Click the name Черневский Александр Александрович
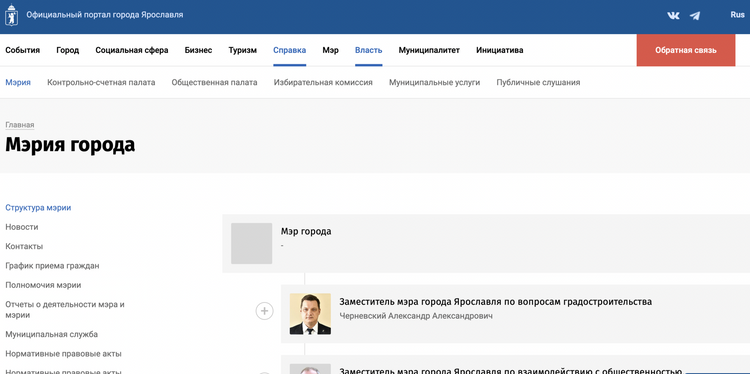This screenshot has width=750, height=374. (416, 316)
